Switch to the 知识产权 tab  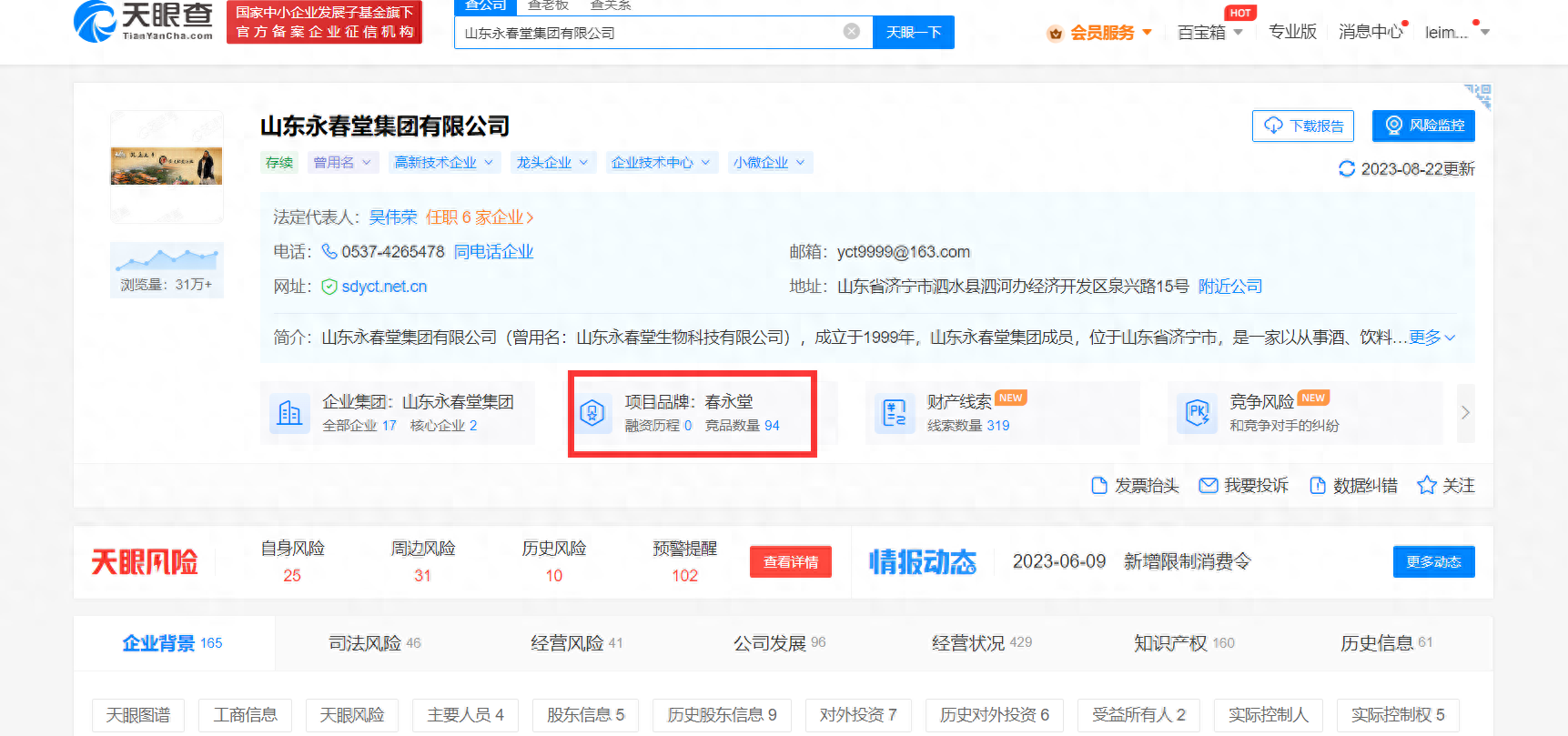click(1184, 643)
